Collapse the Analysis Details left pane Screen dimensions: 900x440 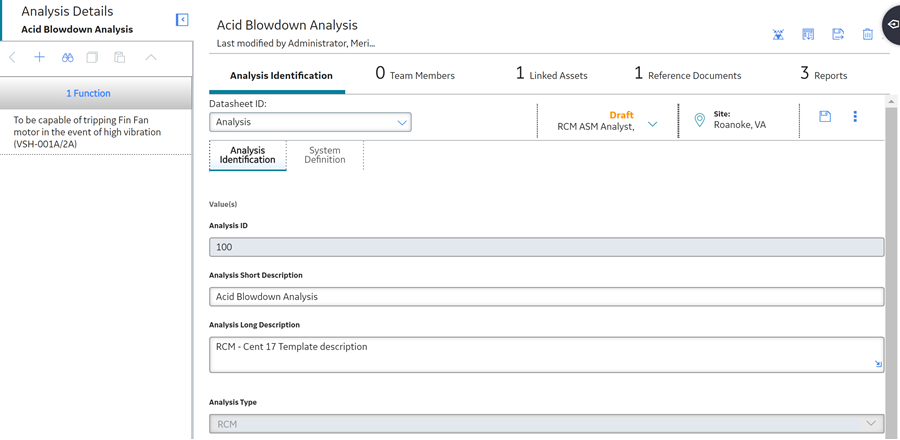point(182,20)
